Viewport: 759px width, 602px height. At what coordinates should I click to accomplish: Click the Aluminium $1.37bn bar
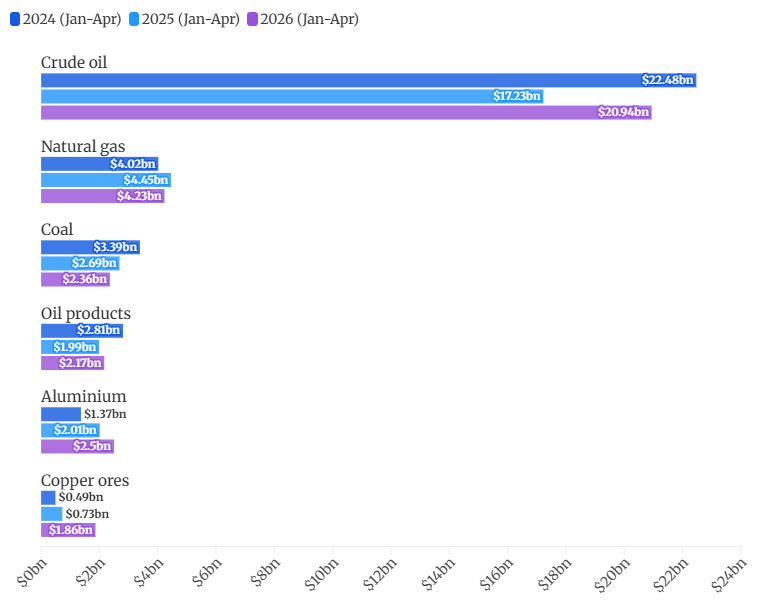pos(61,414)
